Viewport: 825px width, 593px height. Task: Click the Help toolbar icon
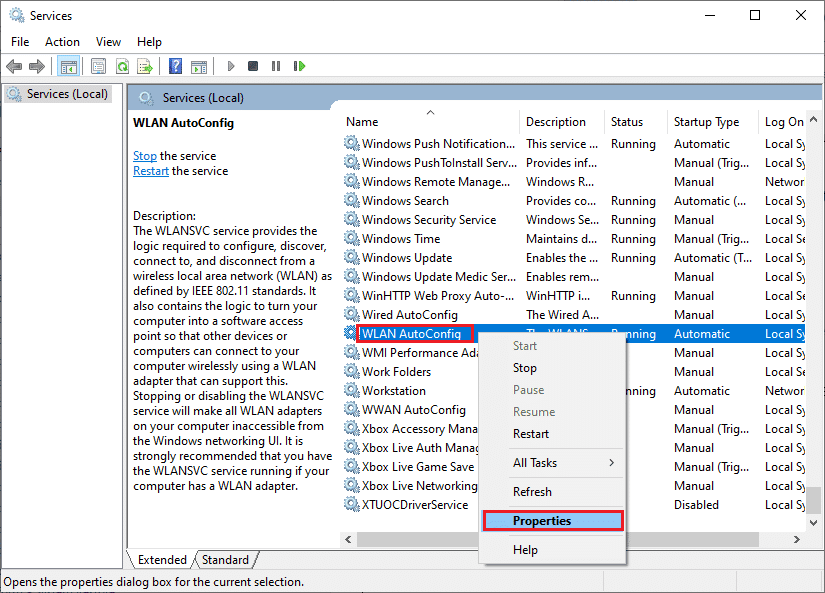174,66
